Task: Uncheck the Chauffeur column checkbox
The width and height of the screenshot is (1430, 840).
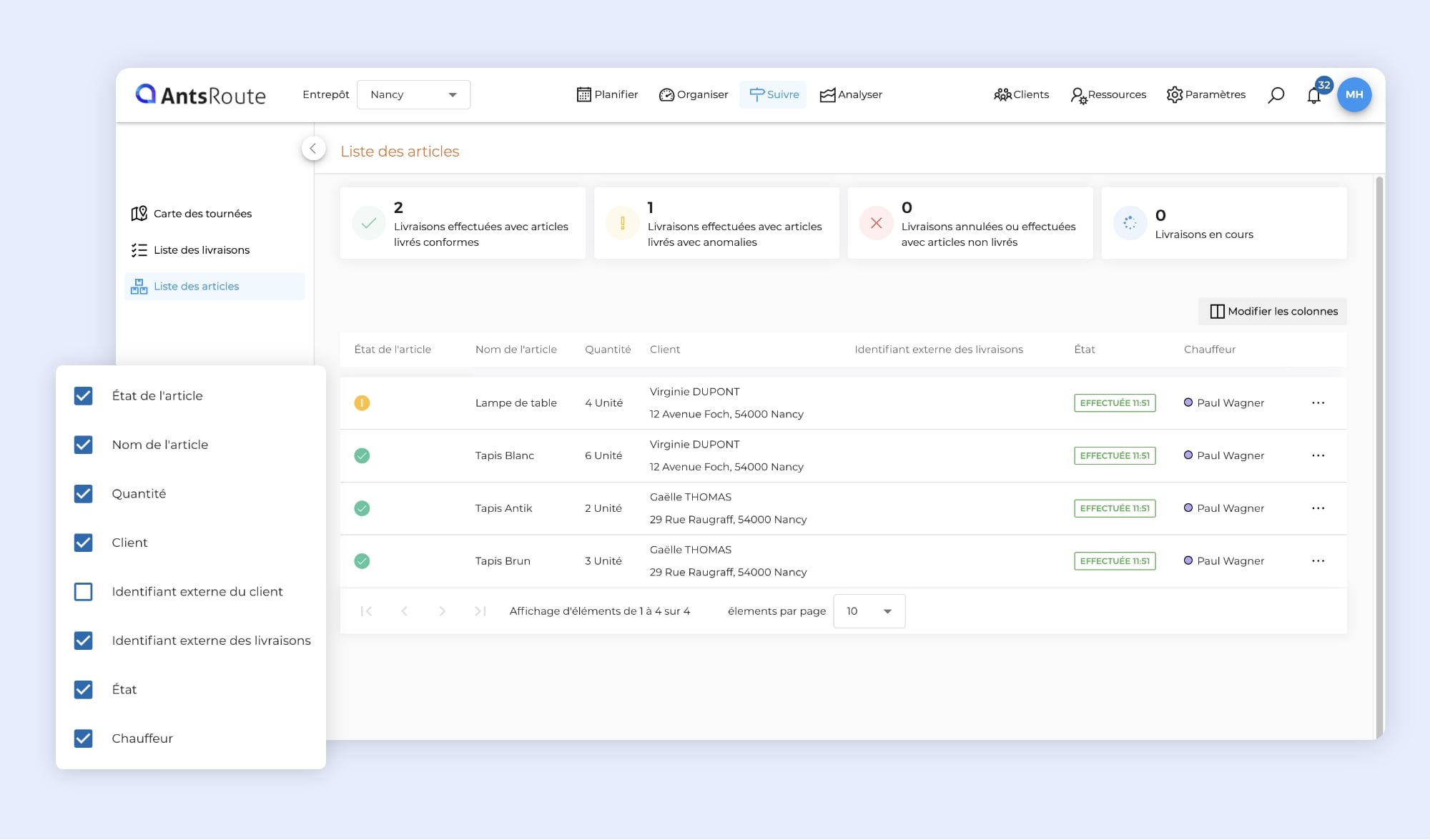Action: 84,738
